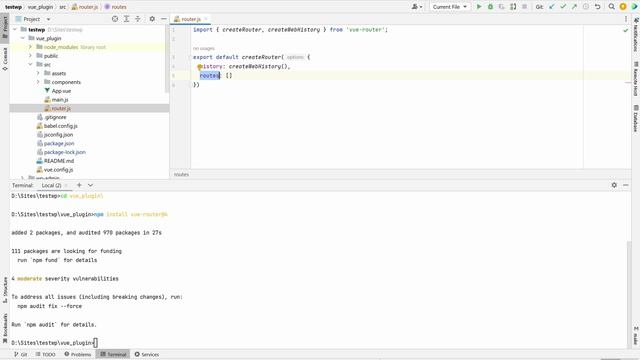Select the Local (2) terminal tab
Screen dimensions: 640x360
coord(51,185)
